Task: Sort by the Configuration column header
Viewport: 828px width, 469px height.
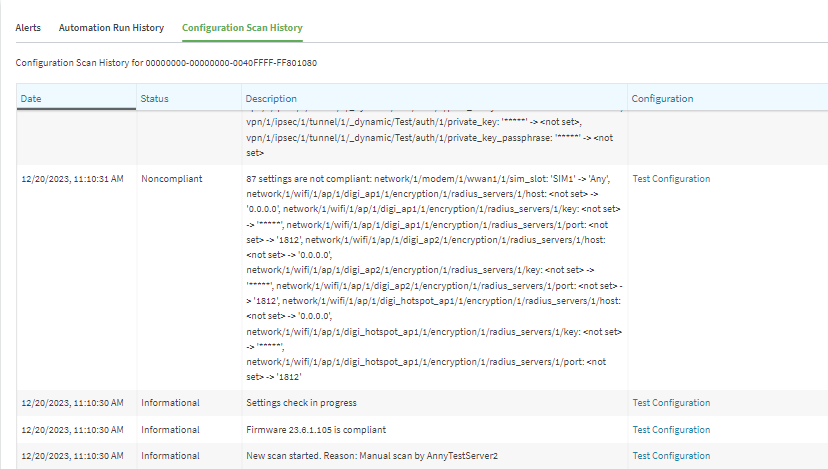Action: [662, 98]
